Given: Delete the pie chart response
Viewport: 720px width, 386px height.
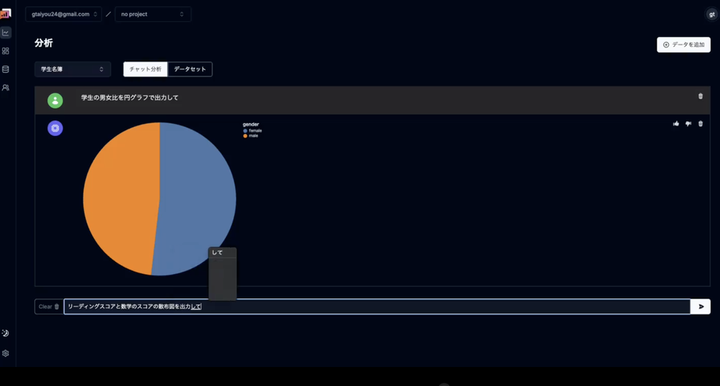Looking at the screenshot, I should pos(700,123).
